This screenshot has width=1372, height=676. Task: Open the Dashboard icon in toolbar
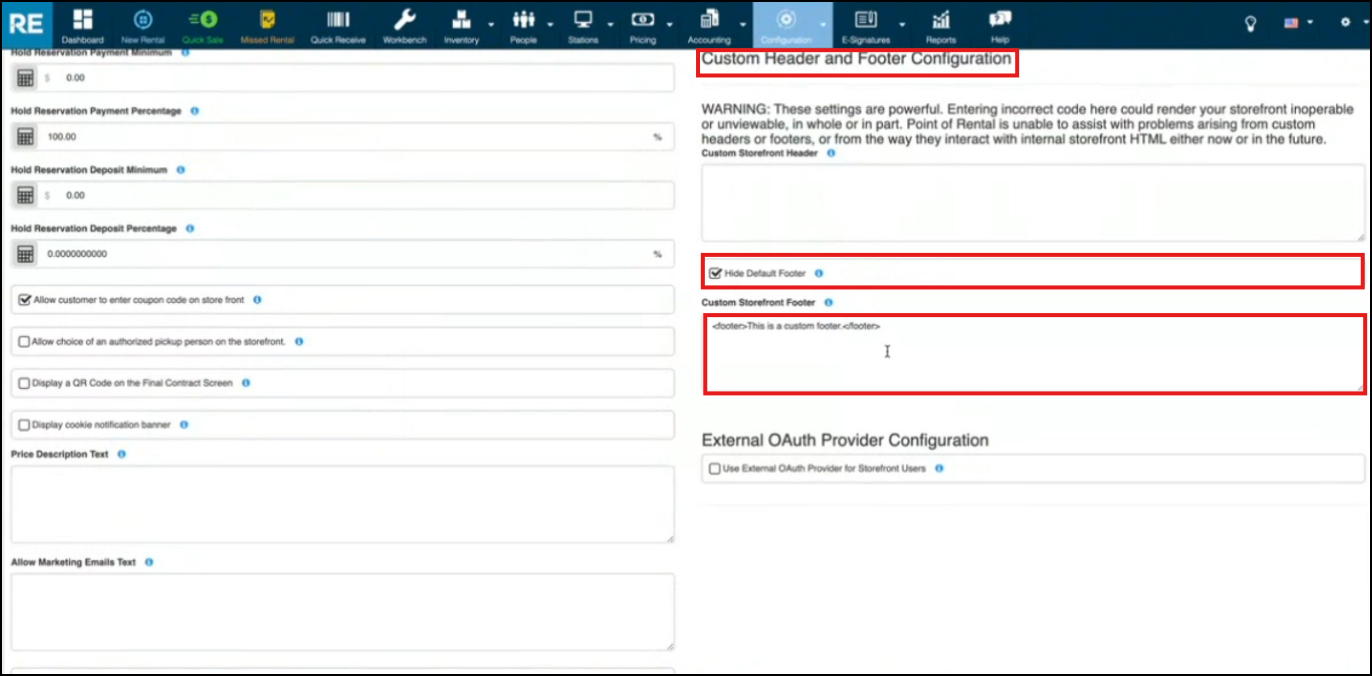coord(82,25)
